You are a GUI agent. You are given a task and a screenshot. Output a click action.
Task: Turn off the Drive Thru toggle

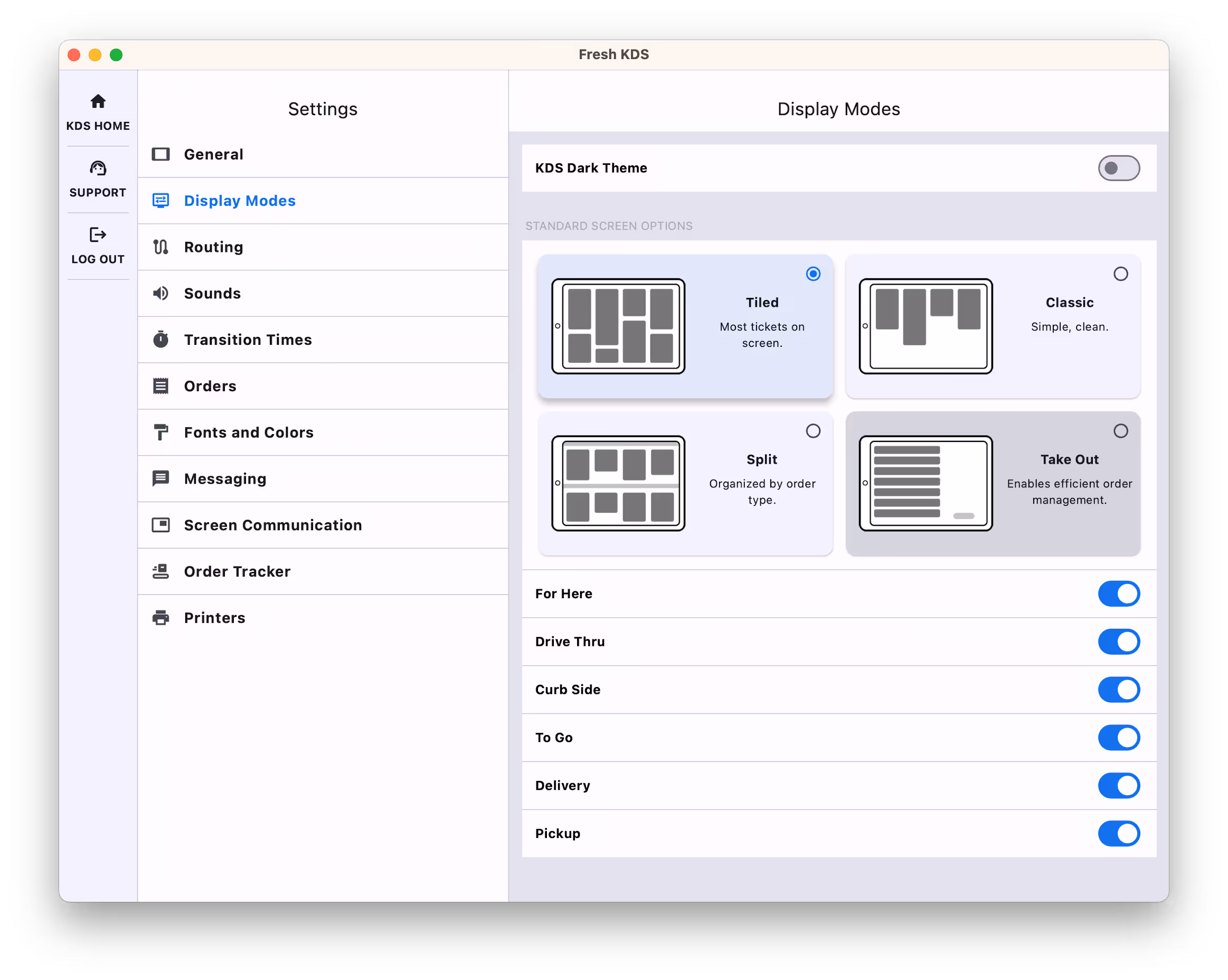point(1118,642)
